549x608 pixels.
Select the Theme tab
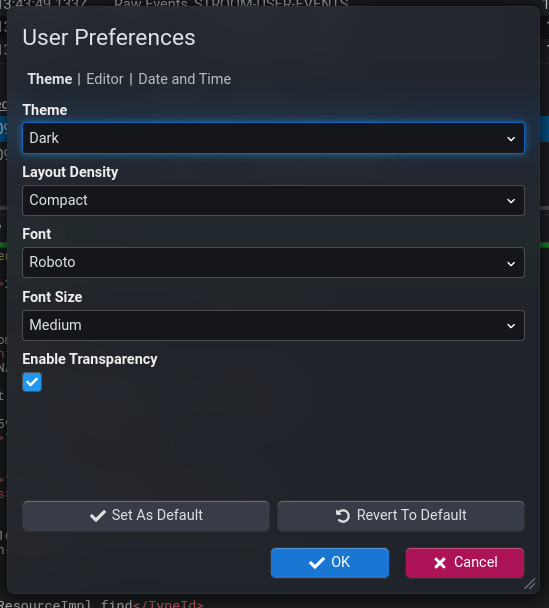[x=50, y=79]
